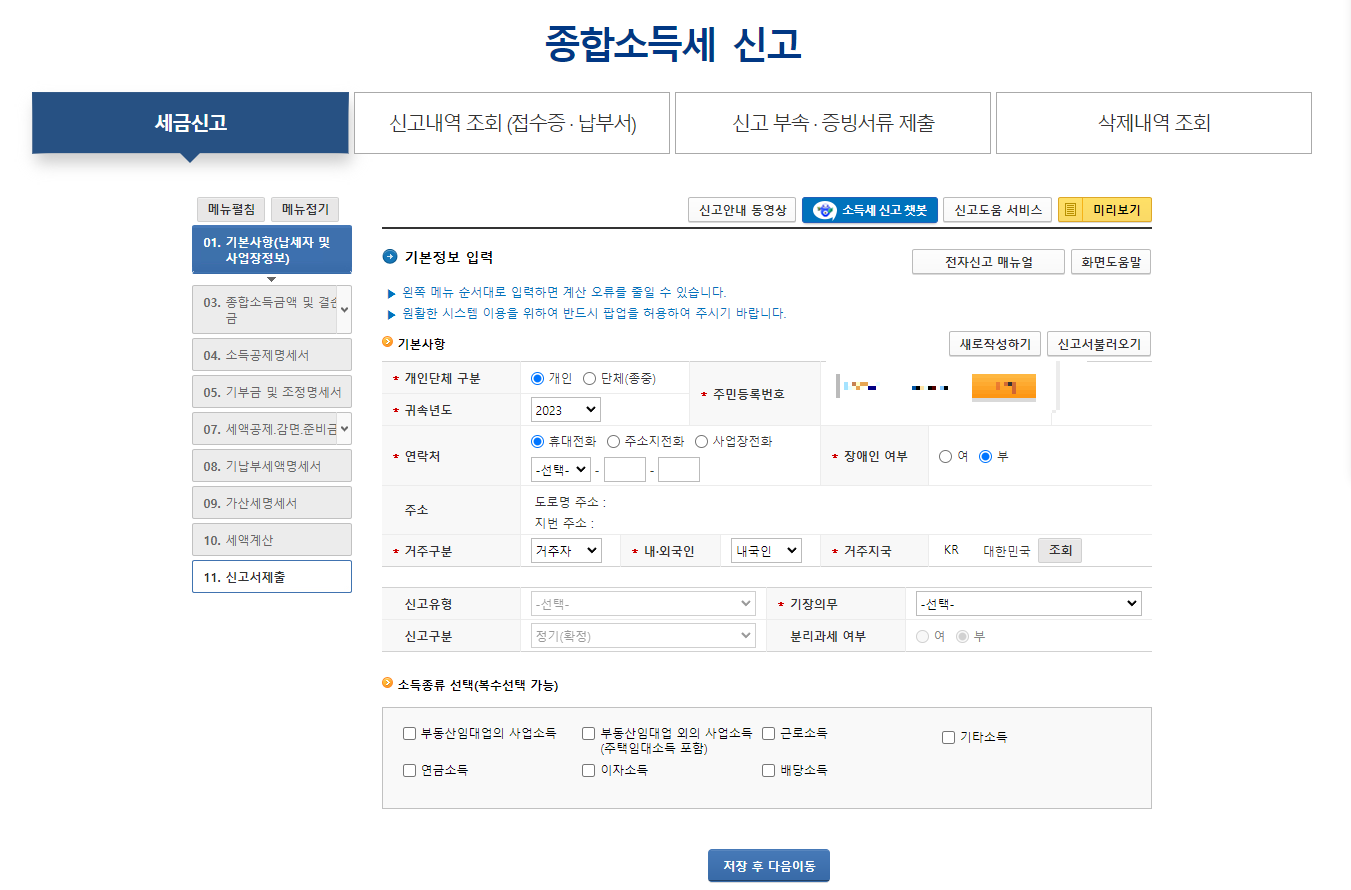The image size is (1351, 890).
Task: Go to menu 10. 세액계산
Action: tap(272, 540)
